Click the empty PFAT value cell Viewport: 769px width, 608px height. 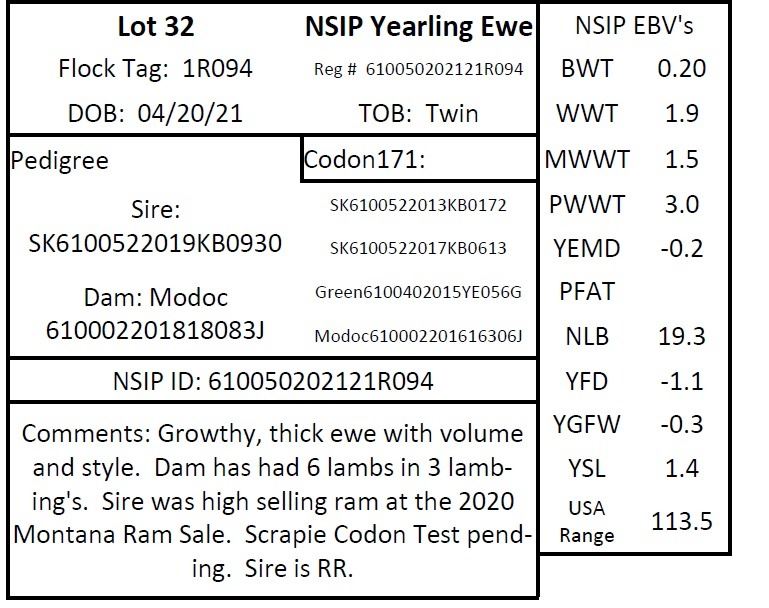coord(681,292)
